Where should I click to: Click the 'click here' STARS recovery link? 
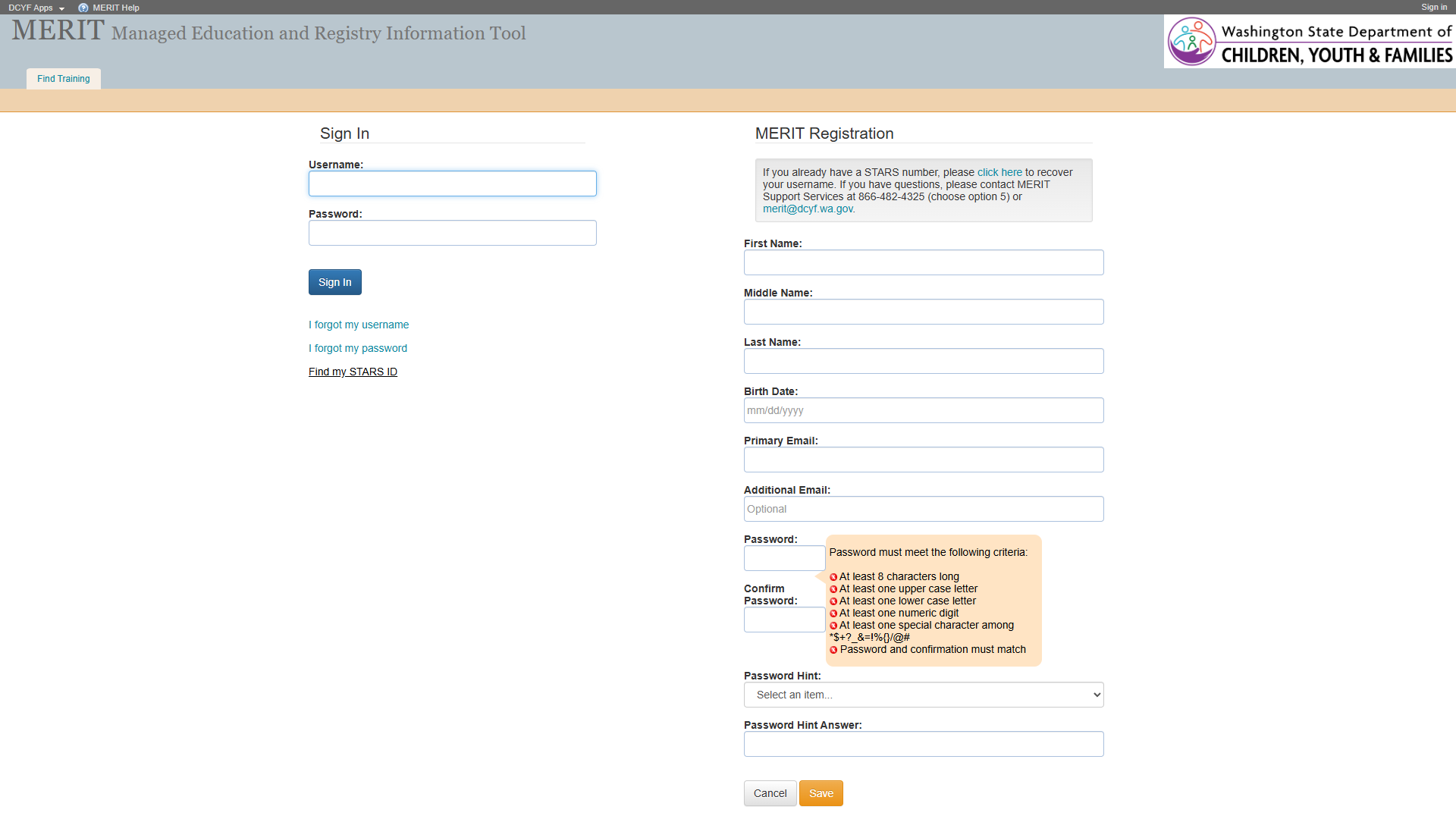click(x=999, y=172)
